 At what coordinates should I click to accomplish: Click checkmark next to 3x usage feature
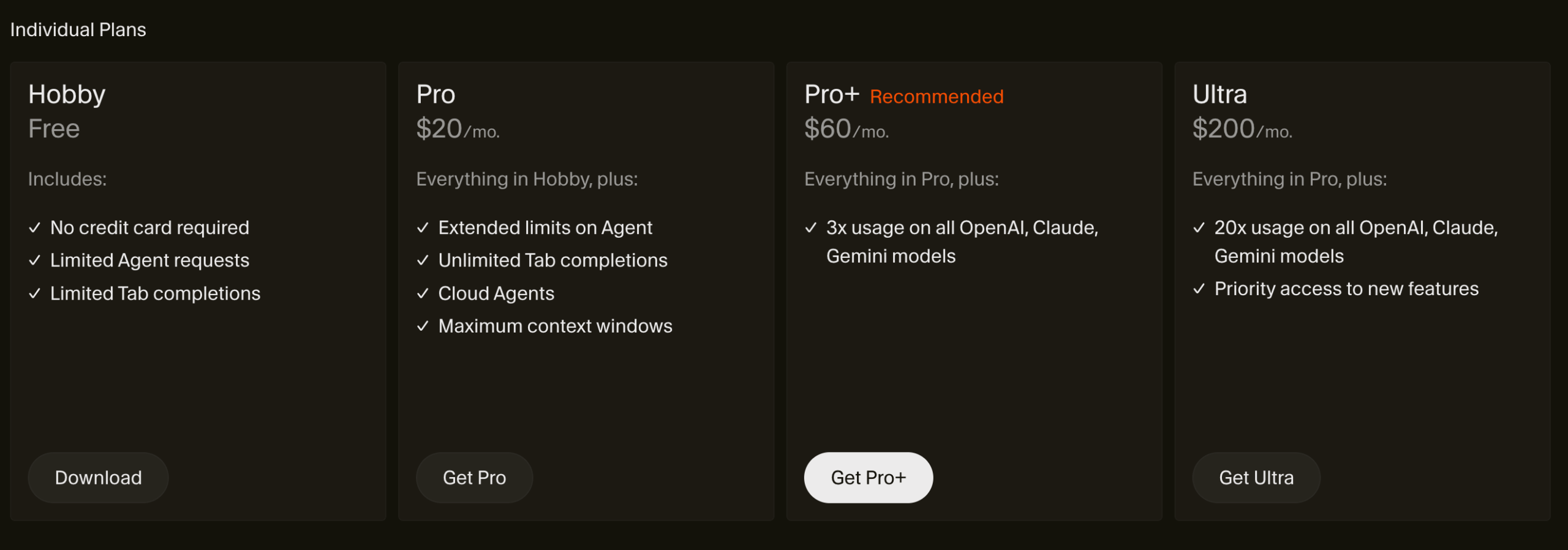pyautogui.click(x=811, y=228)
